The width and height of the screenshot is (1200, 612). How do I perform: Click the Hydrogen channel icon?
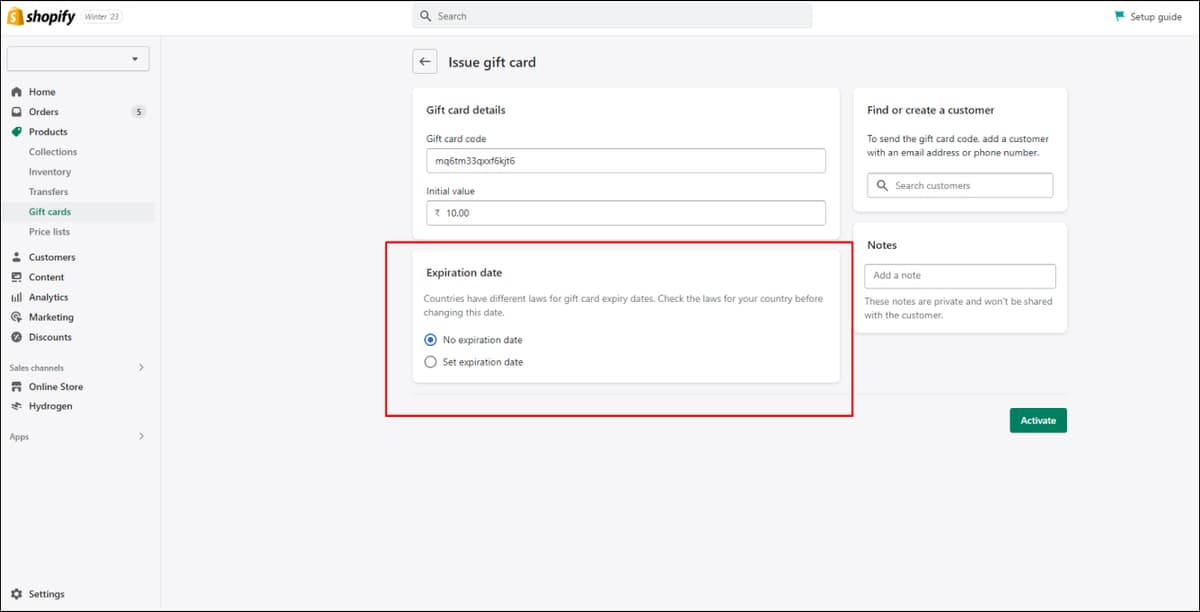(x=16, y=406)
